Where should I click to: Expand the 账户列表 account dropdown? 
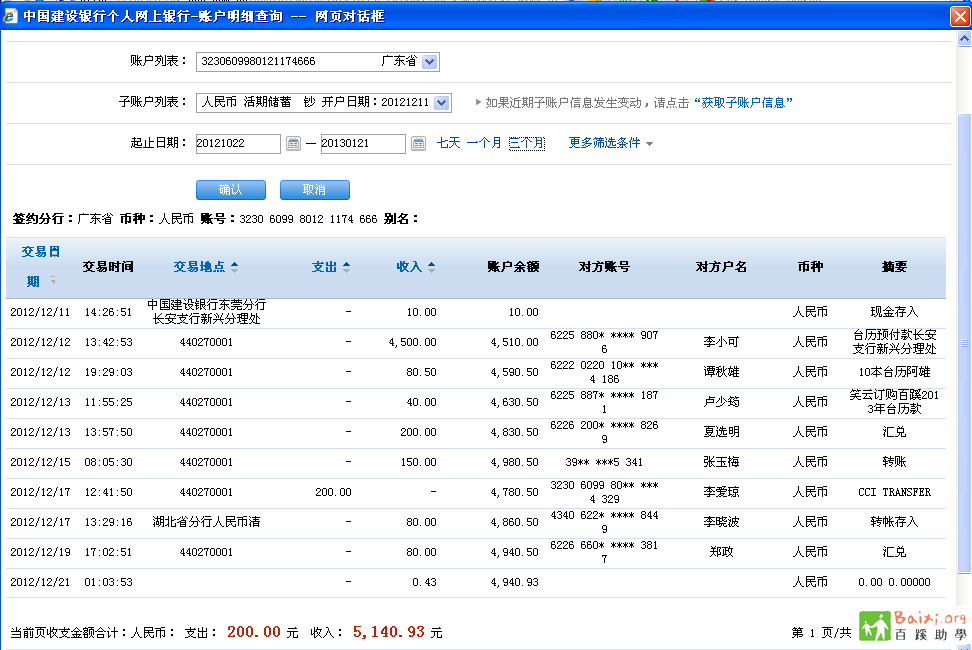click(x=430, y=62)
